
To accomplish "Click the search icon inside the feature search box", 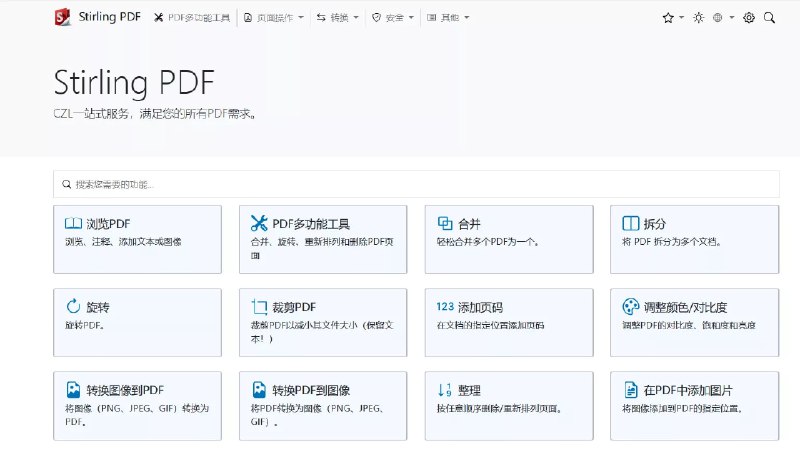I will (67, 184).
